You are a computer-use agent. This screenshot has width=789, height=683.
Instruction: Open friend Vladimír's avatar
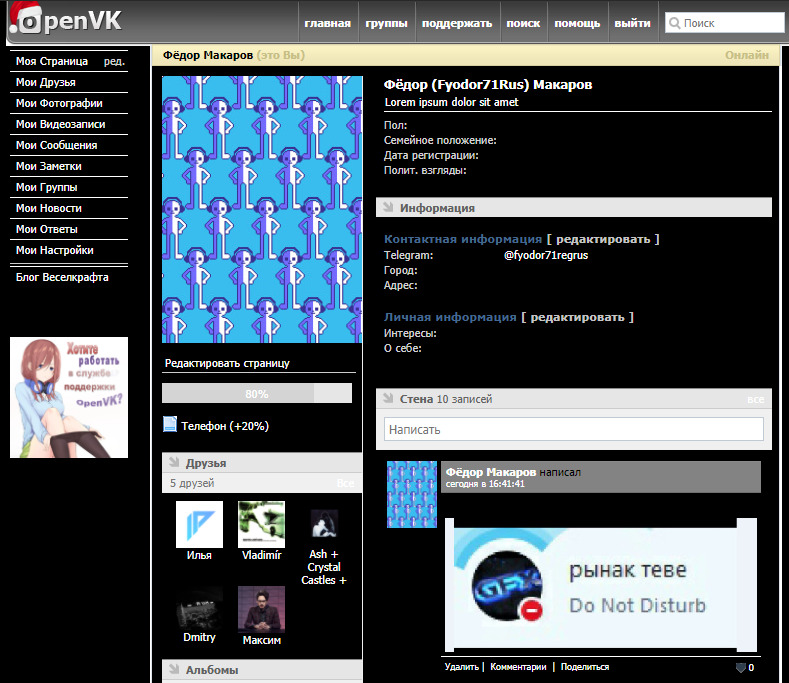[261, 524]
